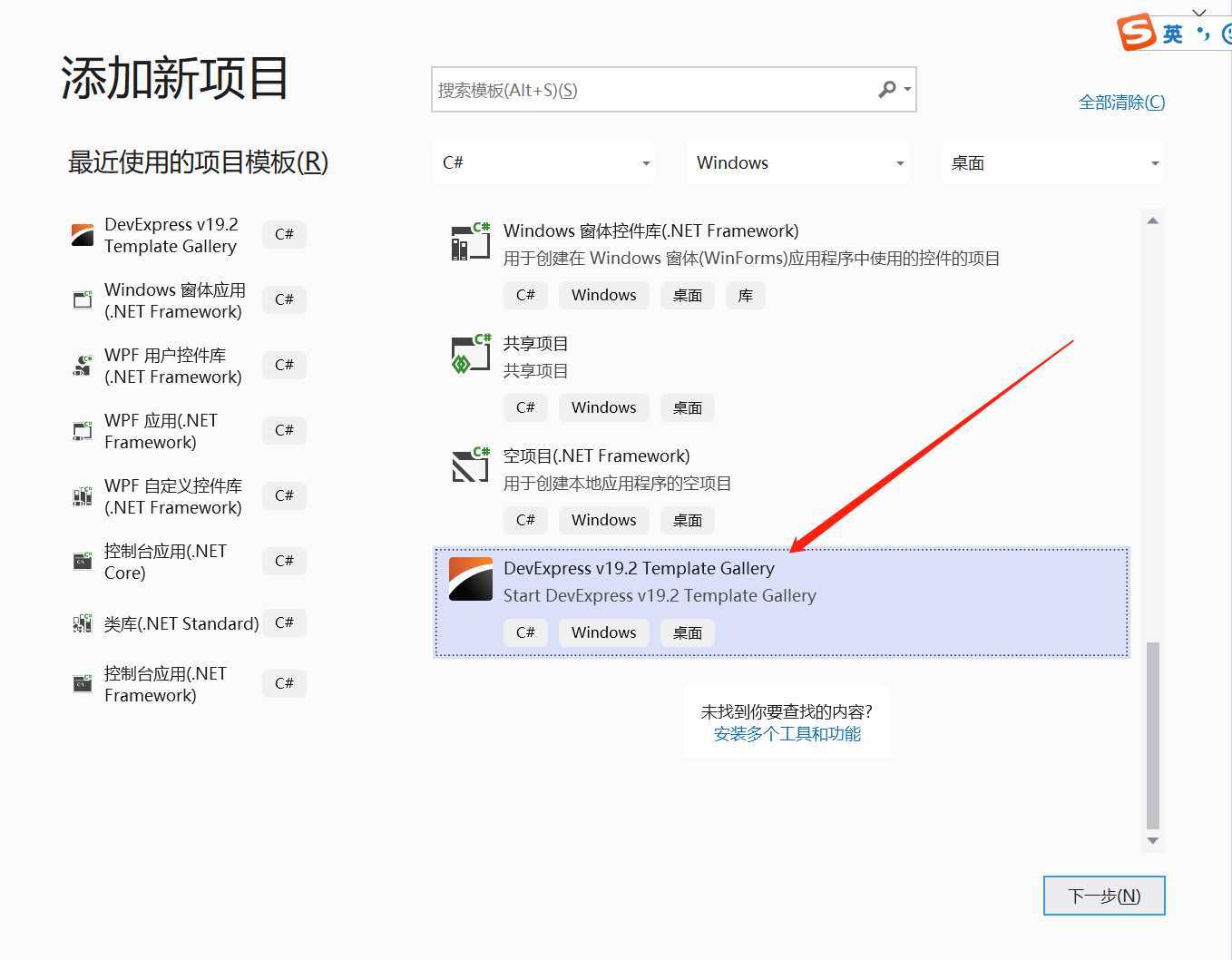Viewport: 1232px width, 960px height.
Task: Click DevExpress v19.2 Template Gallery large icon
Action: click(x=471, y=579)
